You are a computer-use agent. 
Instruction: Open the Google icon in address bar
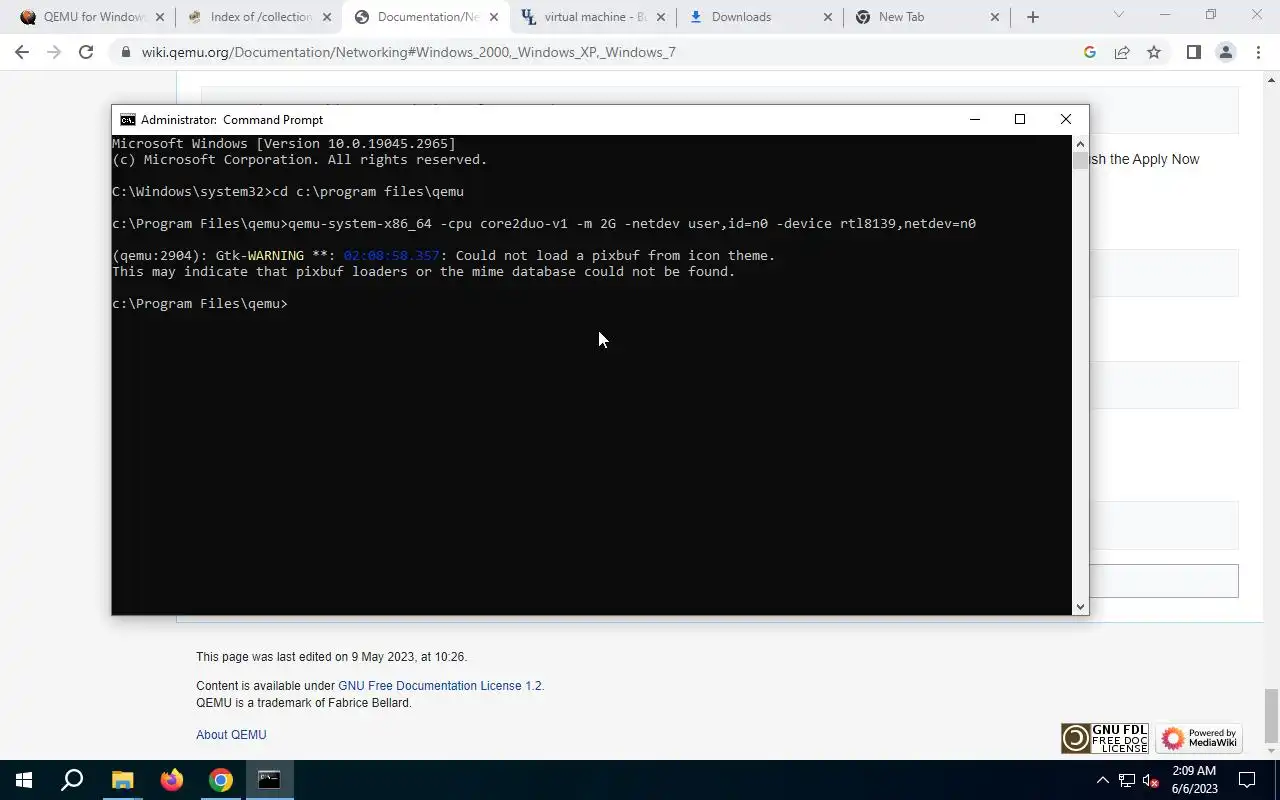(1090, 52)
